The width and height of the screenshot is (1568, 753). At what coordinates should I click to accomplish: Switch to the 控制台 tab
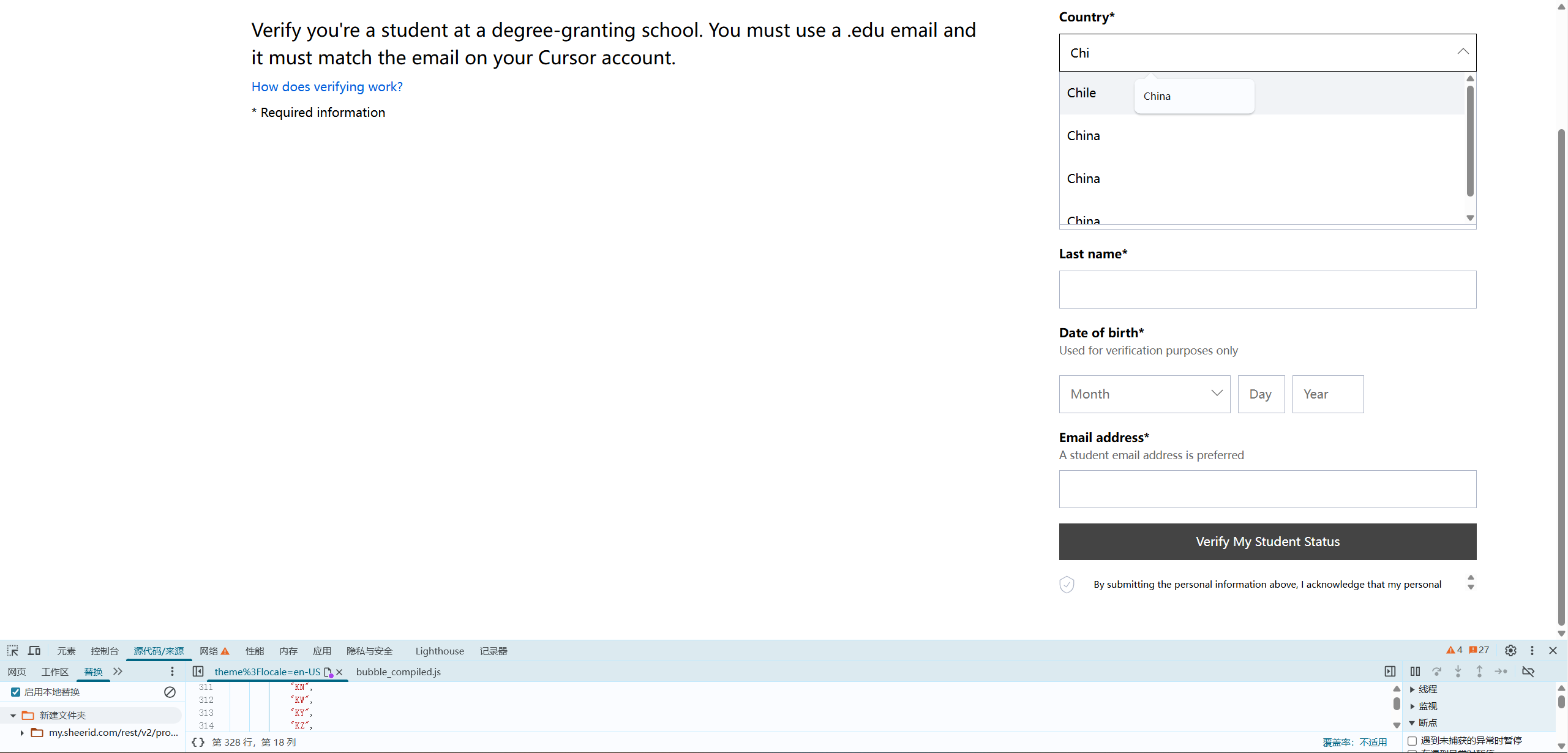tap(104, 651)
